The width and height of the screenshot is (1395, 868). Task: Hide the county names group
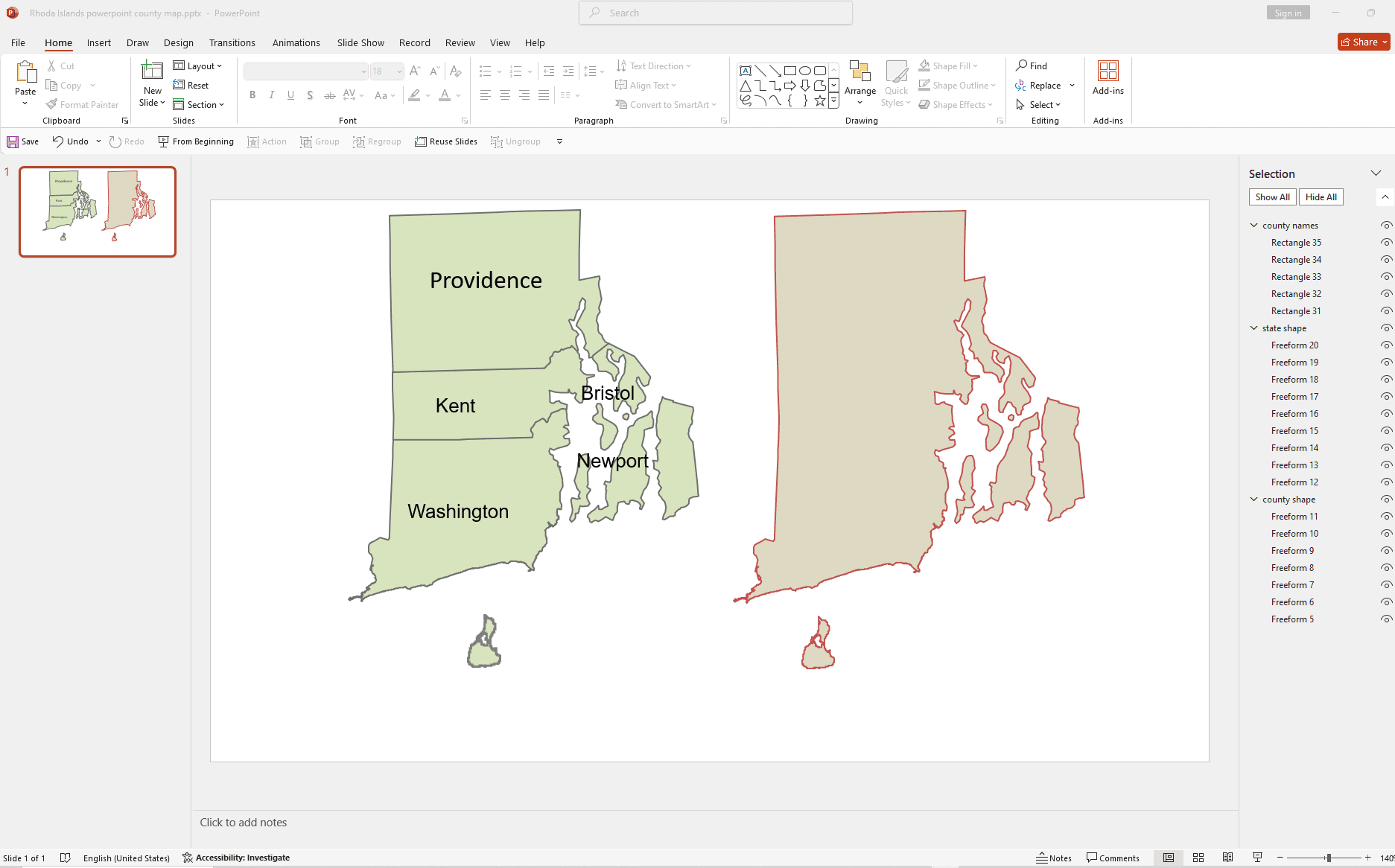(1385, 226)
